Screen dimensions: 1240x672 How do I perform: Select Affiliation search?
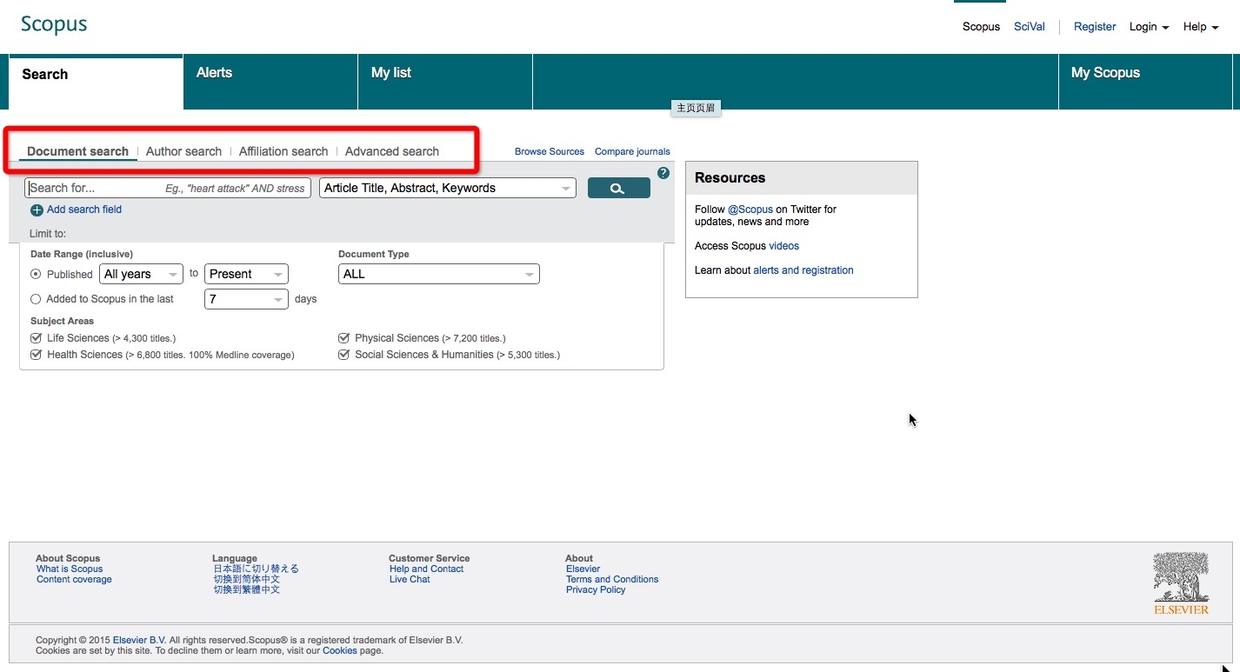[283, 152]
